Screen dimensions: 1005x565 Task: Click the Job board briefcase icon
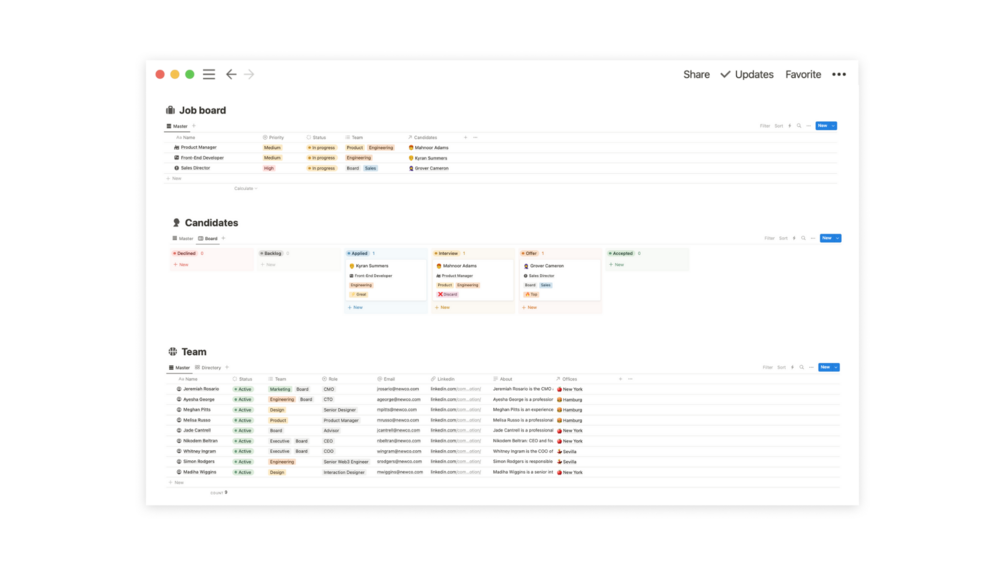(x=170, y=110)
